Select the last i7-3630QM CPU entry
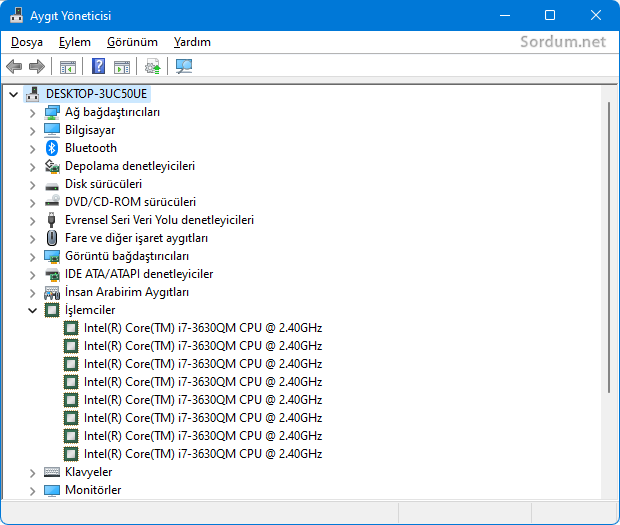This screenshot has width=620, height=525. point(203,454)
